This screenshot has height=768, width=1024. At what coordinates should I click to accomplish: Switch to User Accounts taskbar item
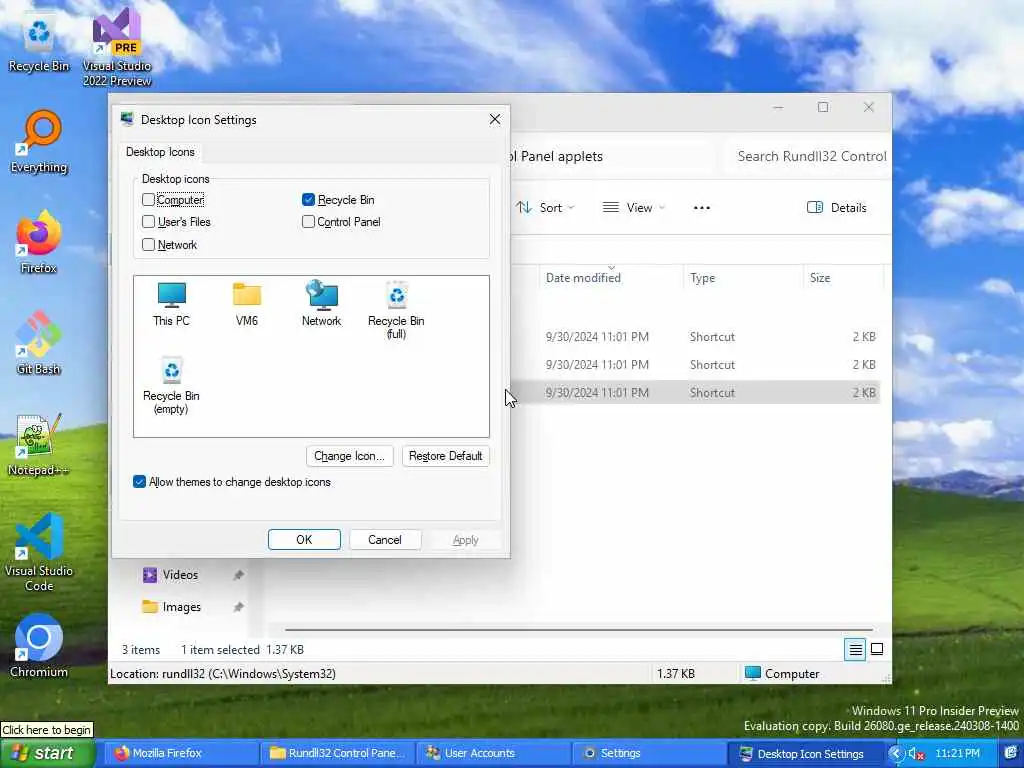493,753
